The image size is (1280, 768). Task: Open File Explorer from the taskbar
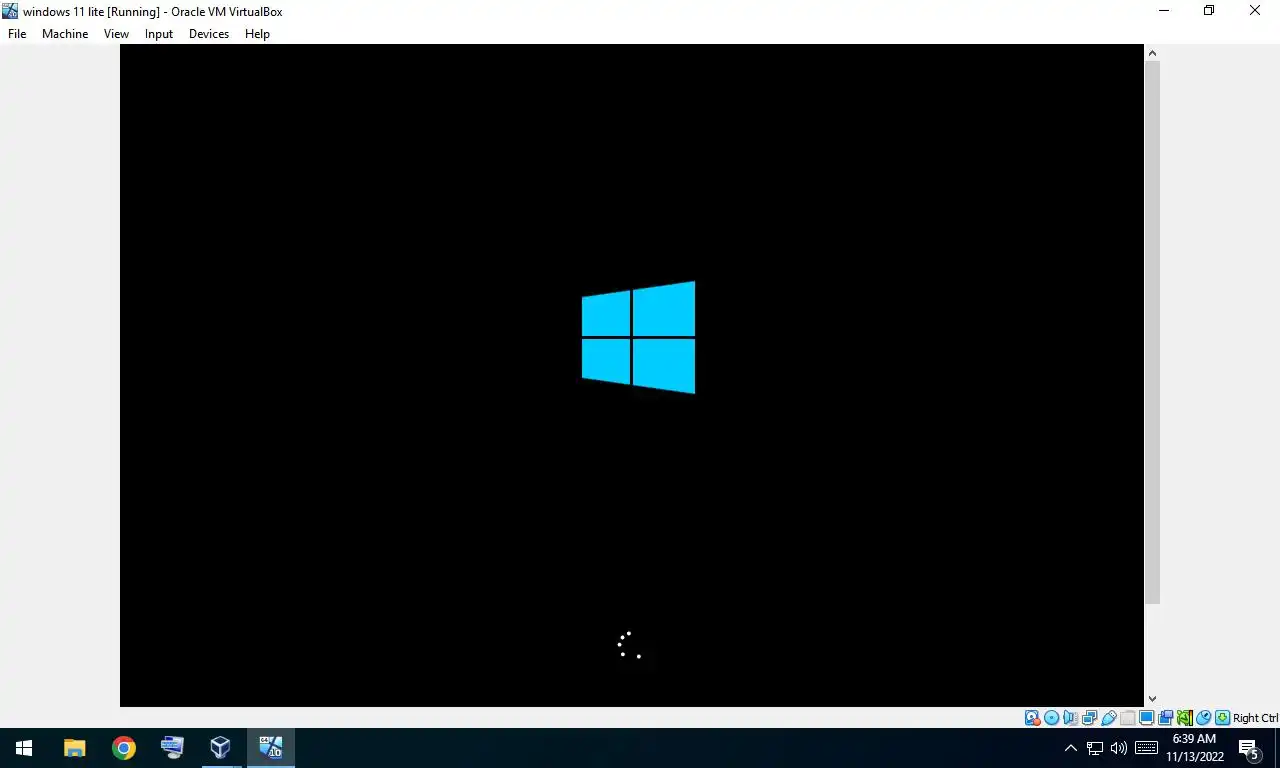tap(75, 748)
